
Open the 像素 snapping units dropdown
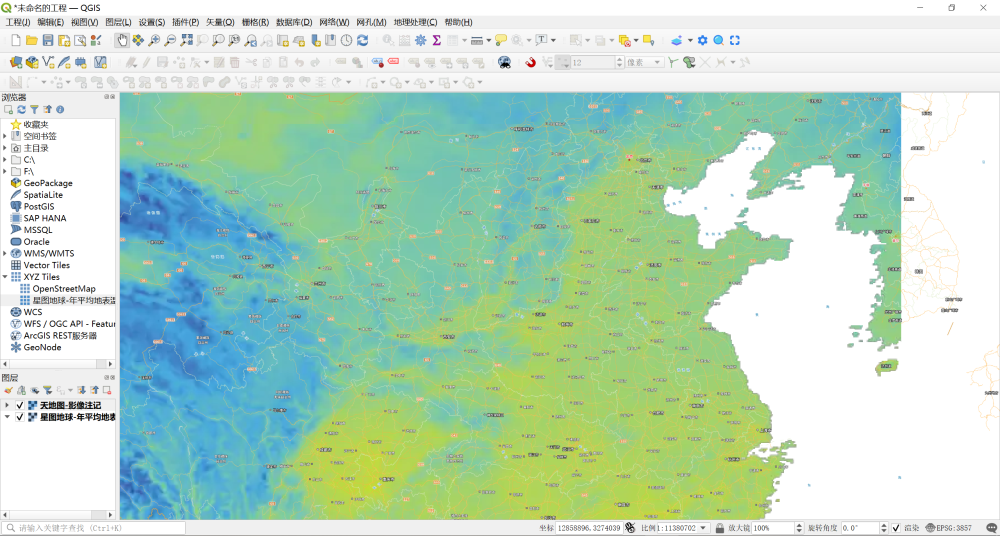coord(644,62)
